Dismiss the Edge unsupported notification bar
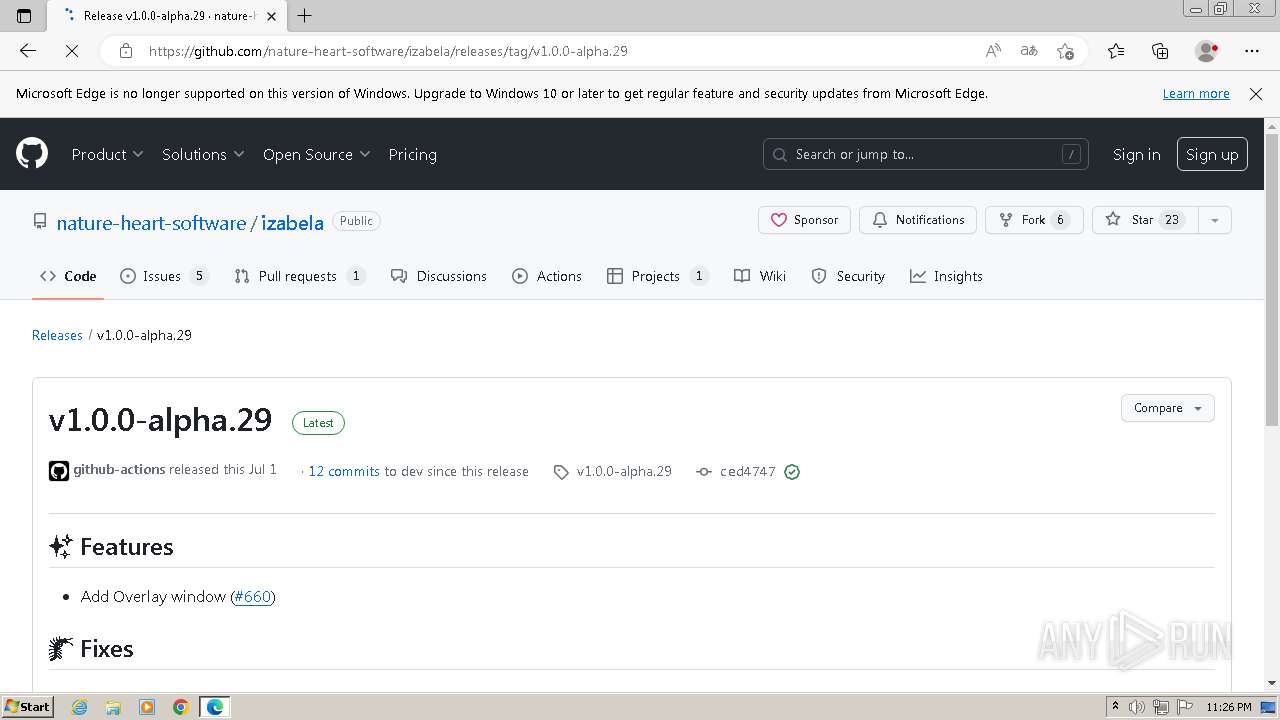 coord(1256,93)
